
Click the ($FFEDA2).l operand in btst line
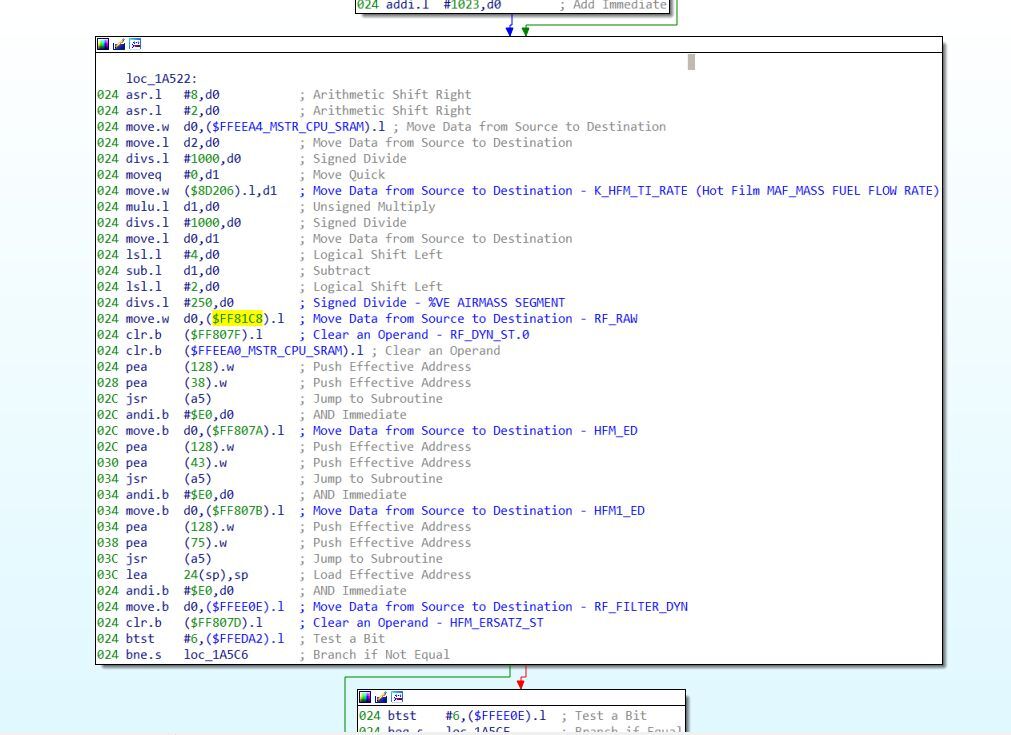pos(244,639)
